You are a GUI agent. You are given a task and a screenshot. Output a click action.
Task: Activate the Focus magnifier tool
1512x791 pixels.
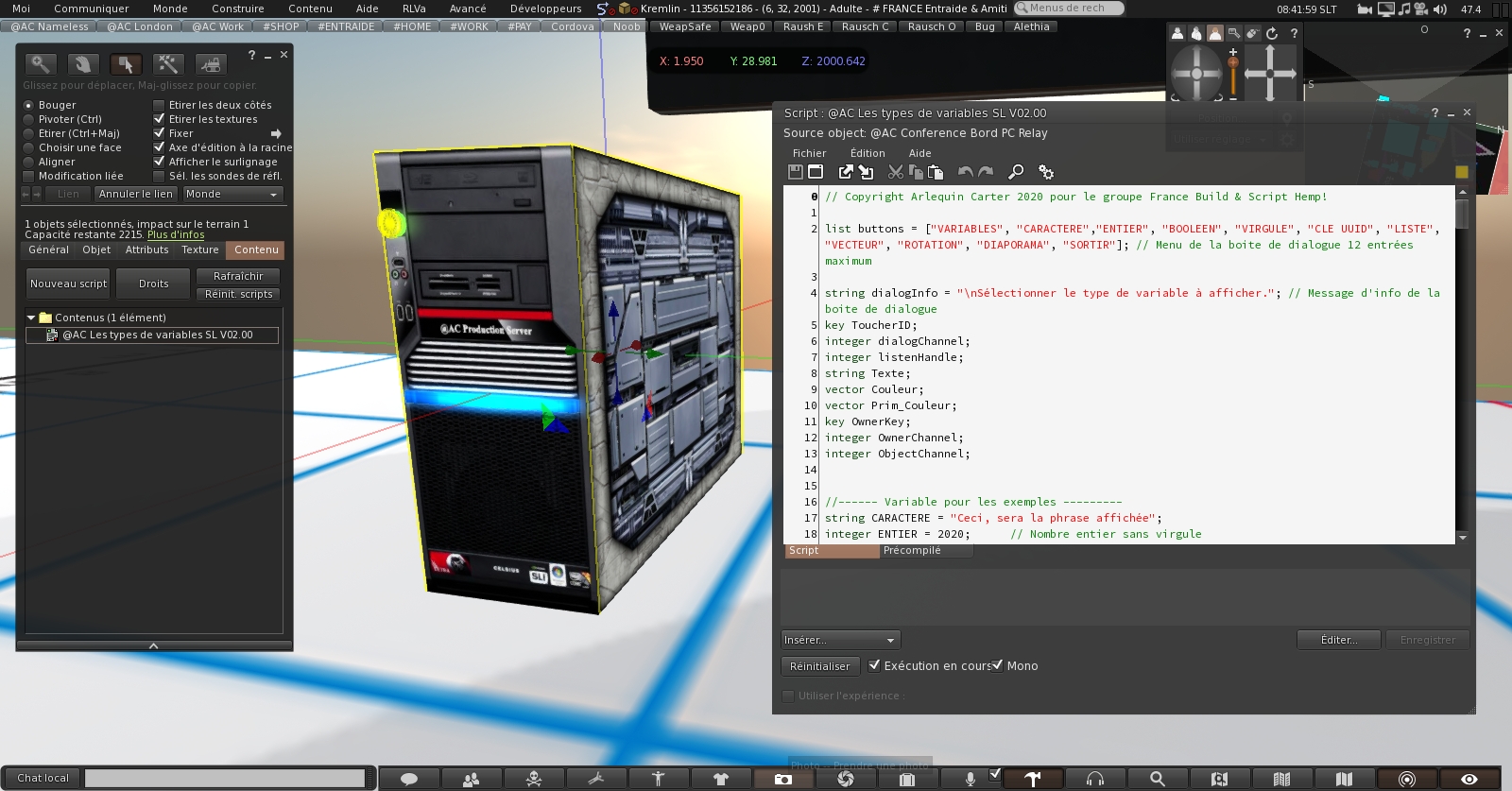pos(40,64)
